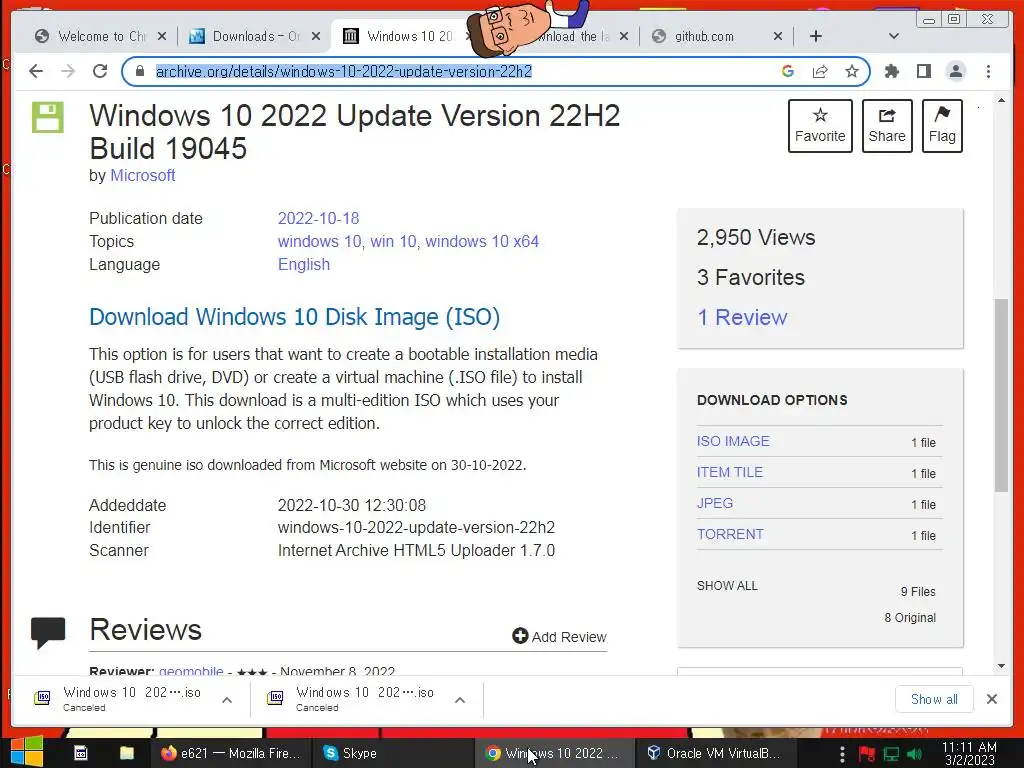Image resolution: width=1024 pixels, height=768 pixels.
Task: Open the Microsoft author link
Action: click(142, 176)
